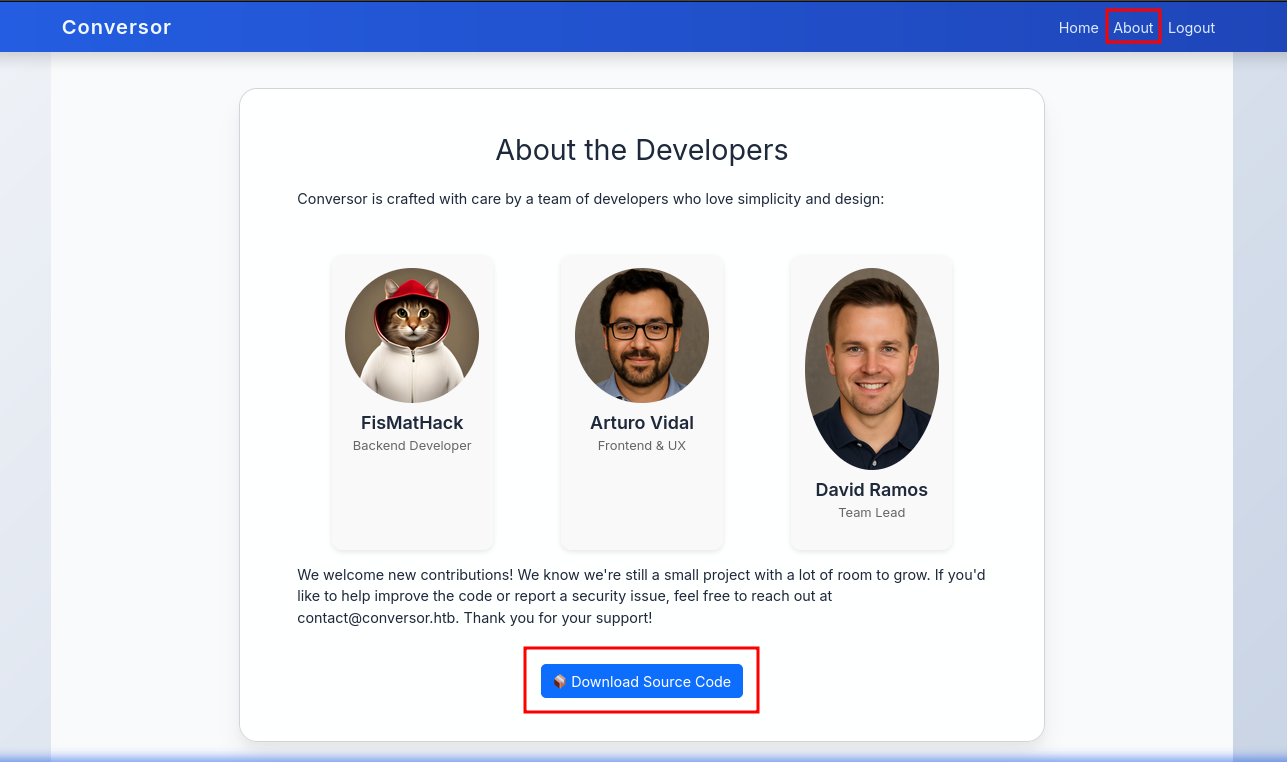The height and width of the screenshot is (762, 1287).
Task: Click the Arturo Vidal name heading
Action: [x=642, y=423]
